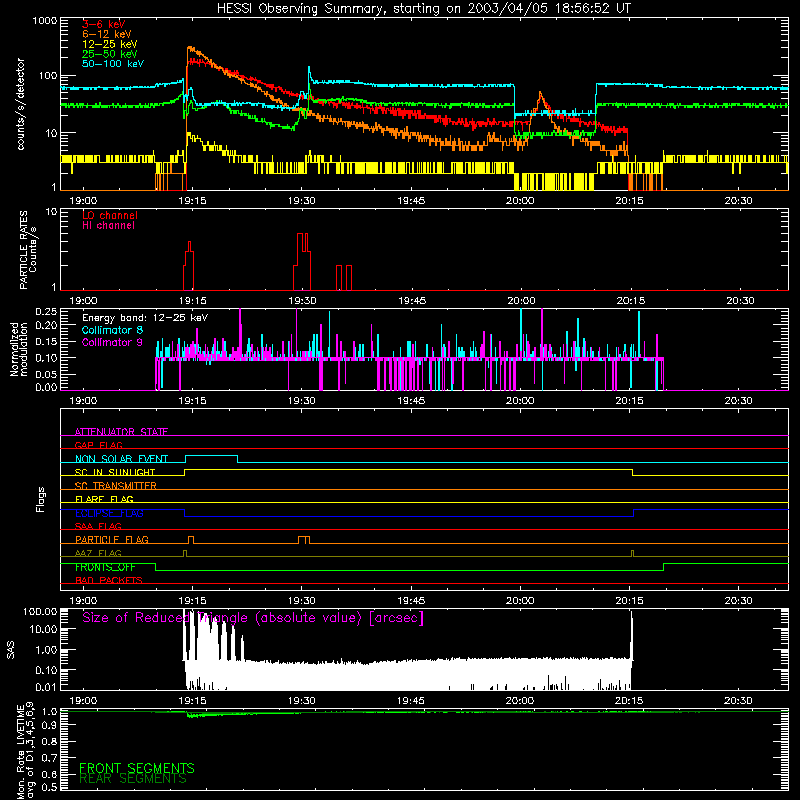Viewport: 800px width, 800px height.
Task: Select the FRONTS OFF flag label
Action: (x=105, y=567)
